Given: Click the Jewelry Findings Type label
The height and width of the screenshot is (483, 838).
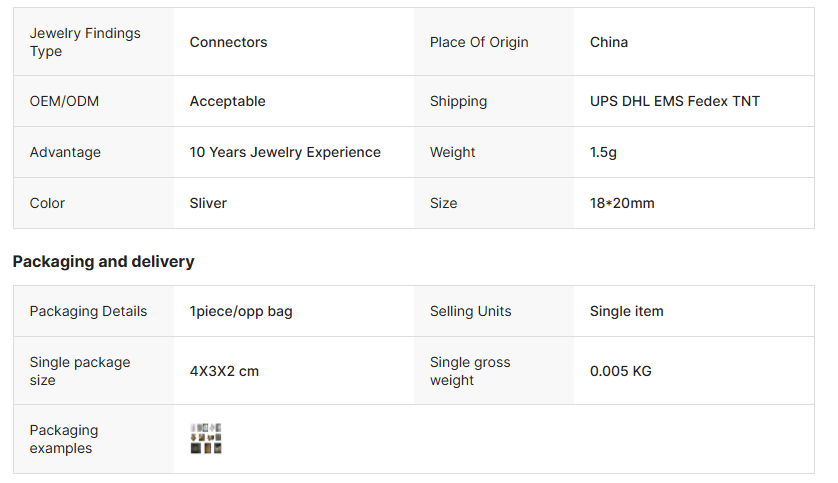Looking at the screenshot, I should 85,42.
